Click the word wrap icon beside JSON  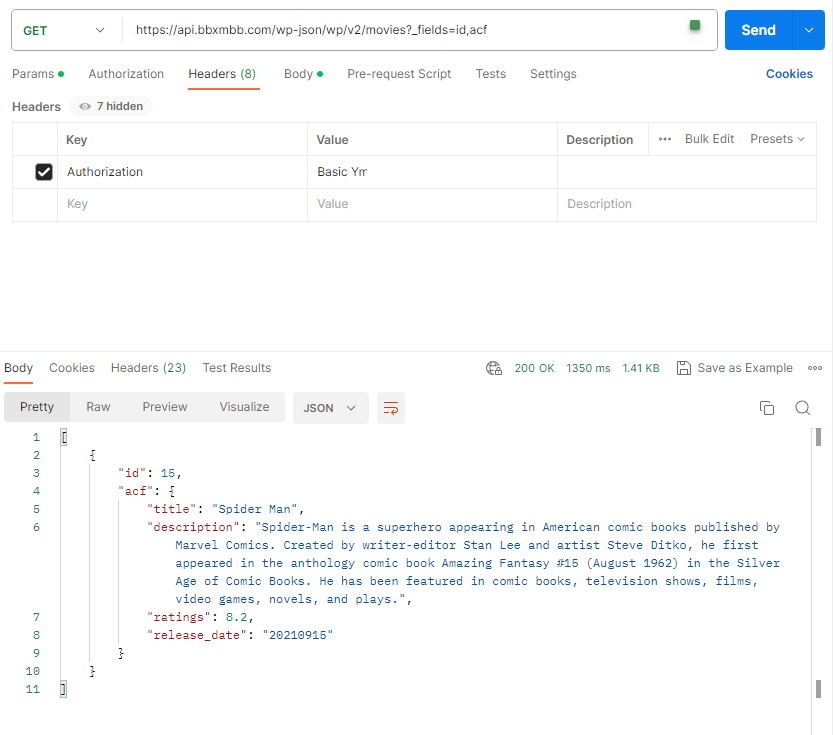(391, 408)
